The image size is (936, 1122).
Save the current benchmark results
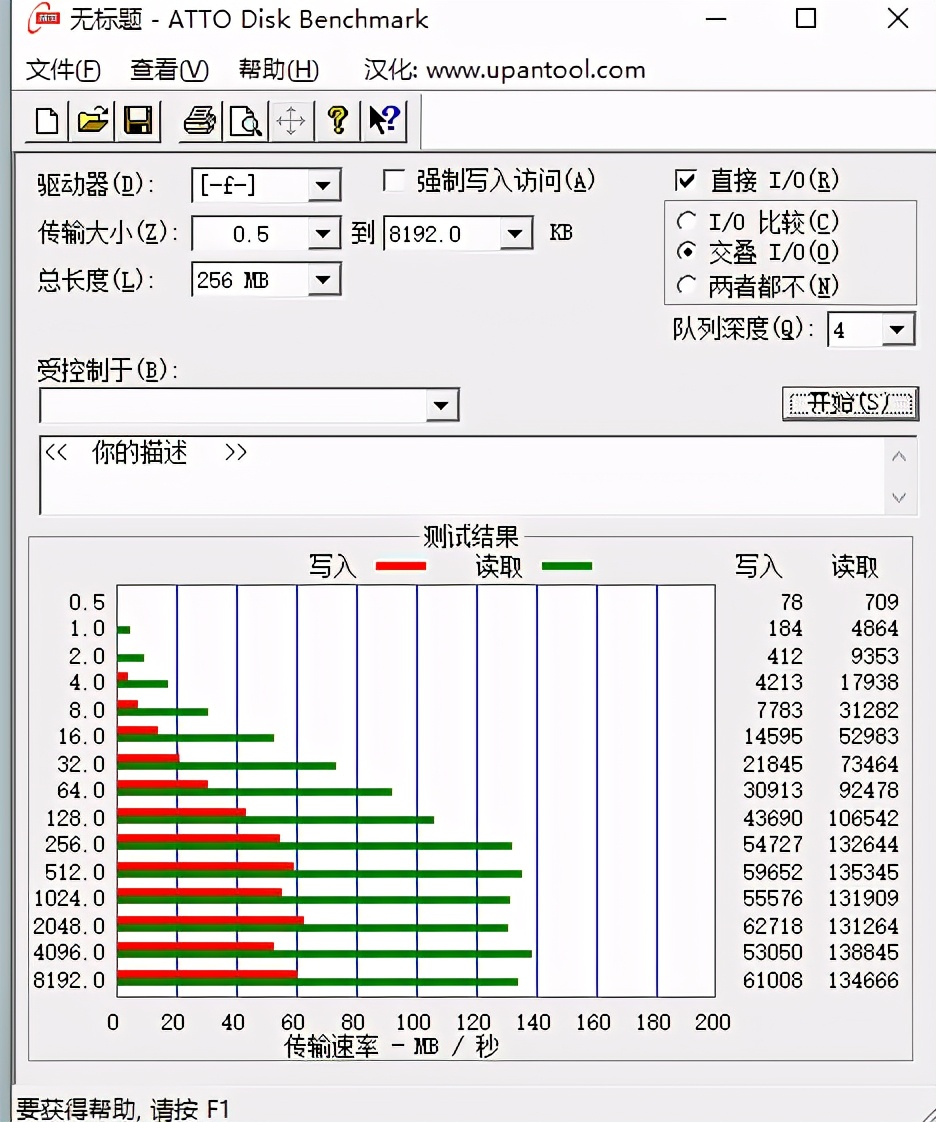pyautogui.click(x=139, y=120)
